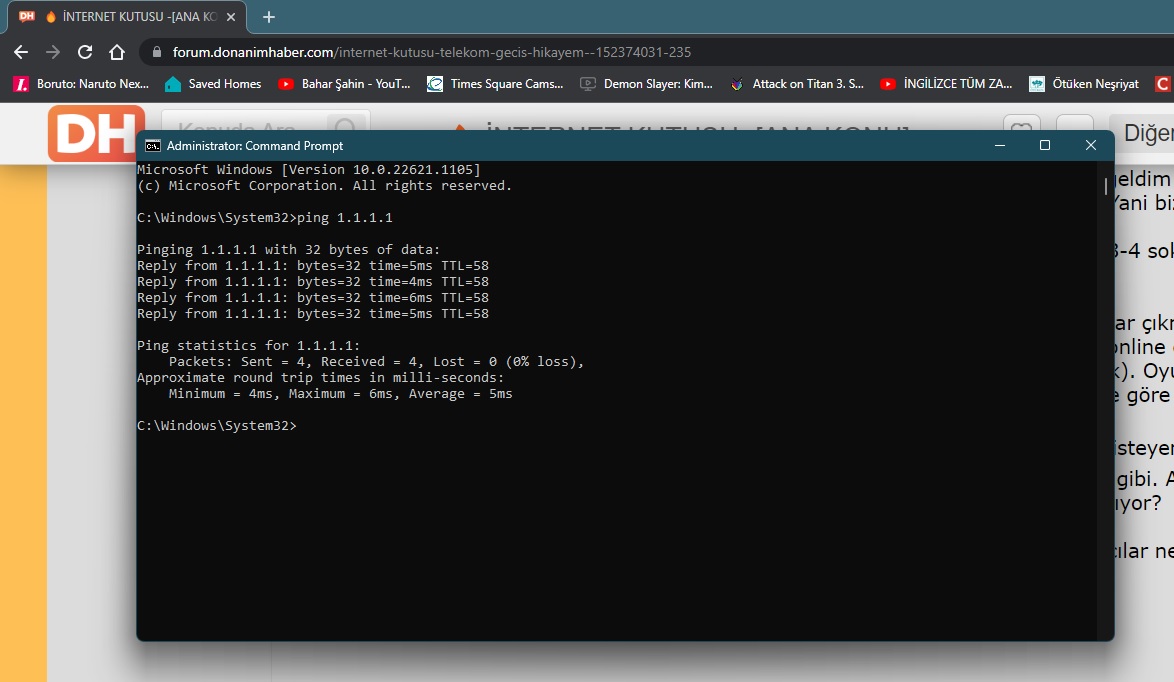This screenshot has width=1174, height=682.
Task: Open Times Square Cams bookmark
Action: point(495,84)
